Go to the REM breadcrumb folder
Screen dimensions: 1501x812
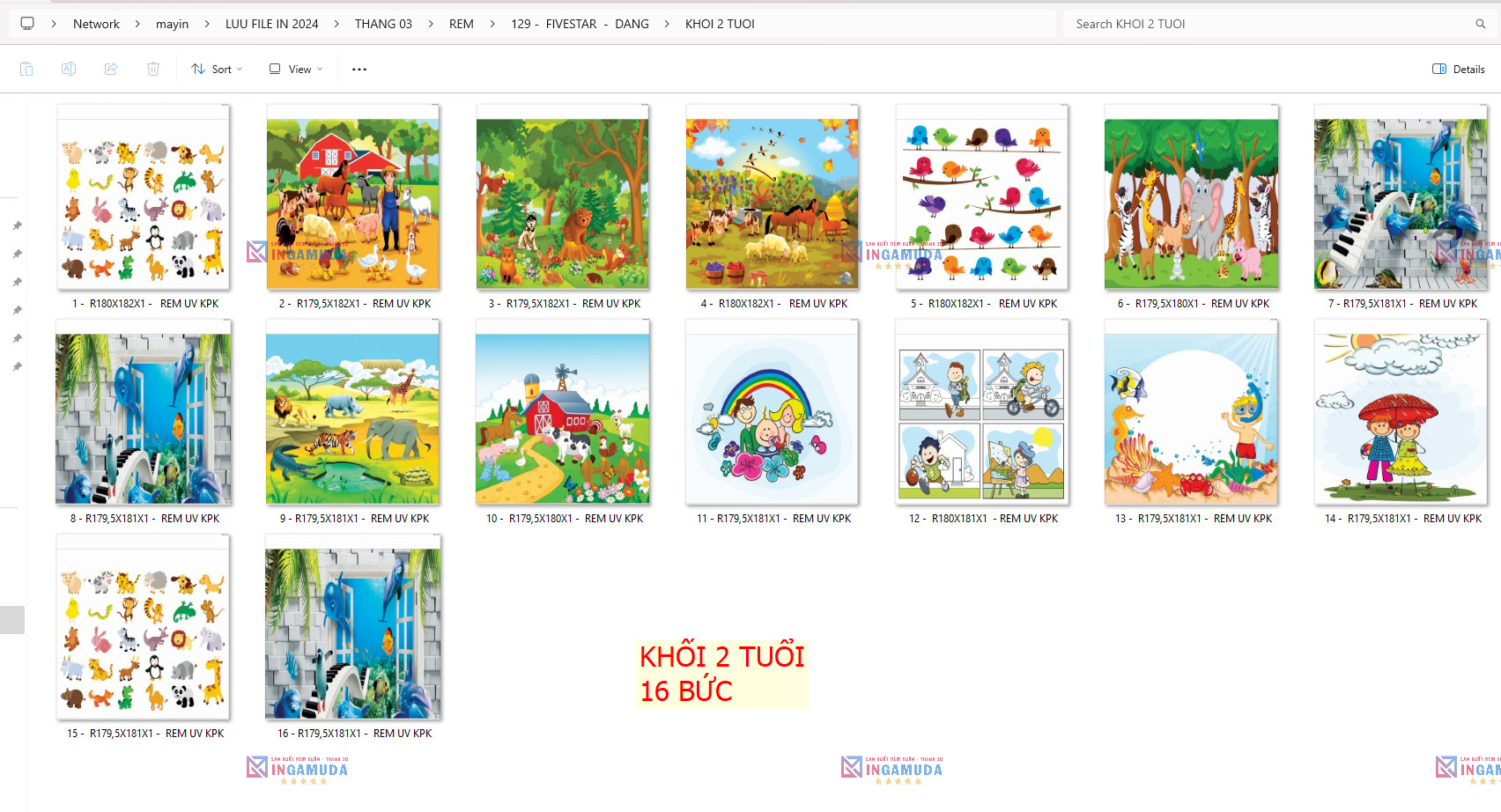coord(461,24)
